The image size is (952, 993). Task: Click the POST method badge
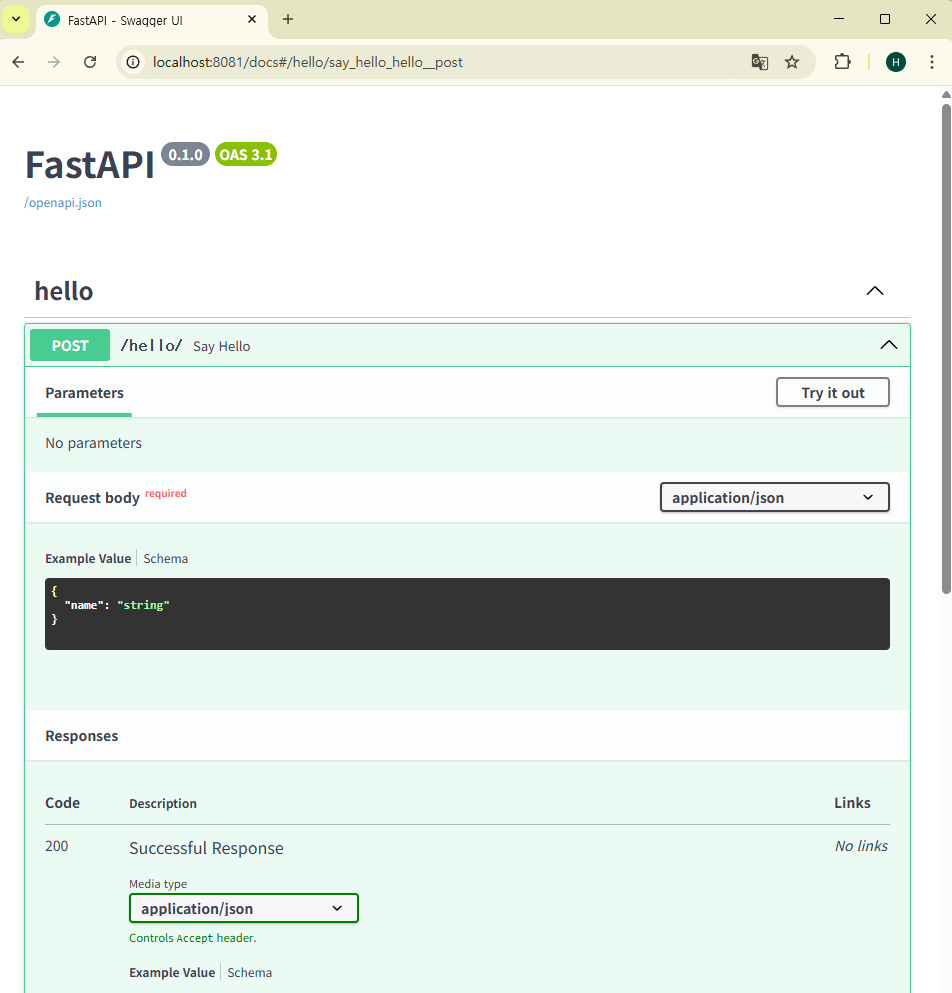(70, 345)
